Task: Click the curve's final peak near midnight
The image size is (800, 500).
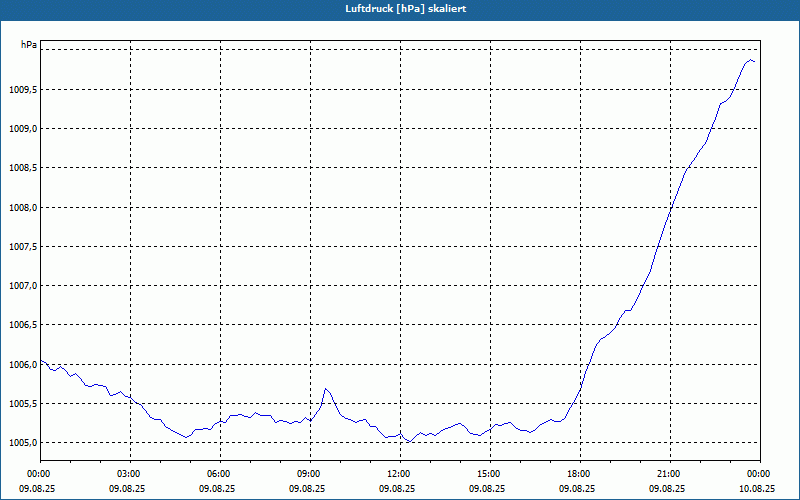Action: (x=751, y=60)
